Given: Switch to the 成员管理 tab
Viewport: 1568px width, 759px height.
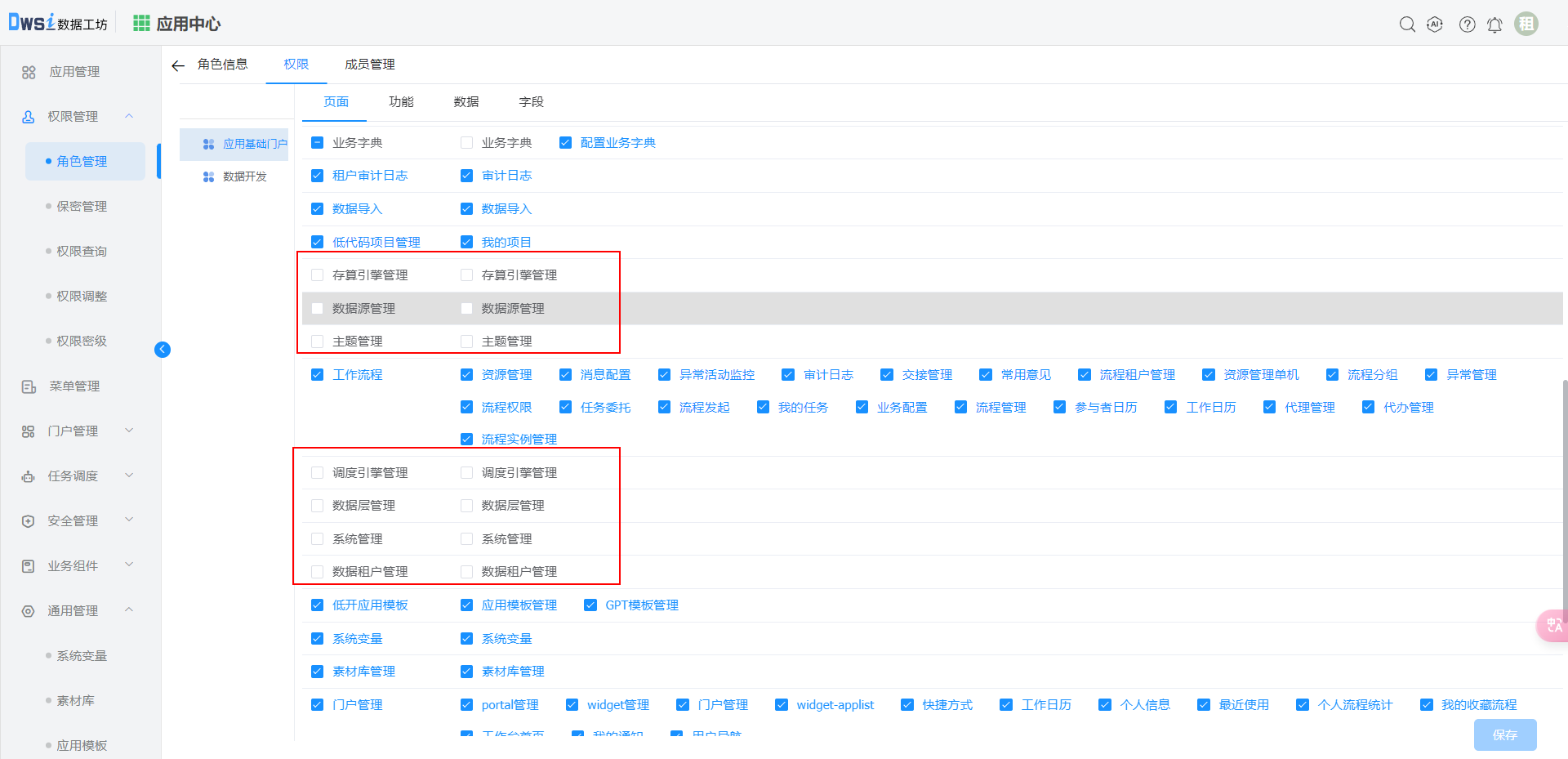Looking at the screenshot, I should coord(369,65).
